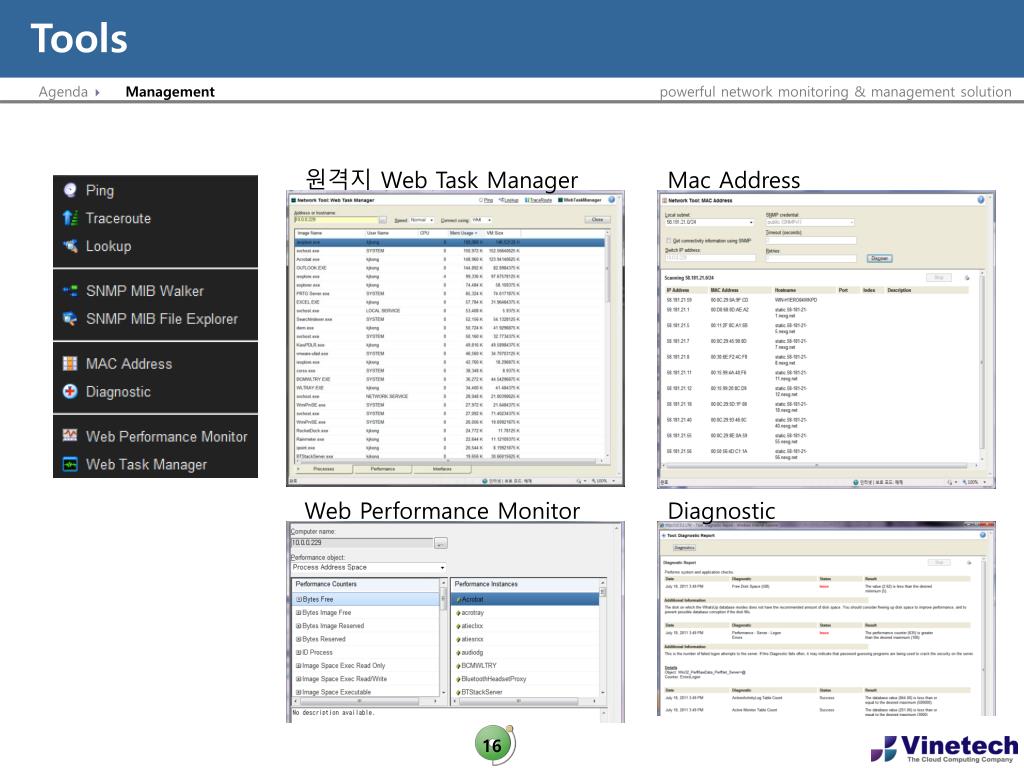Image resolution: width=1024 pixels, height=768 pixels.
Task: Click Ping link in Web Task Manager header
Action: (x=486, y=200)
